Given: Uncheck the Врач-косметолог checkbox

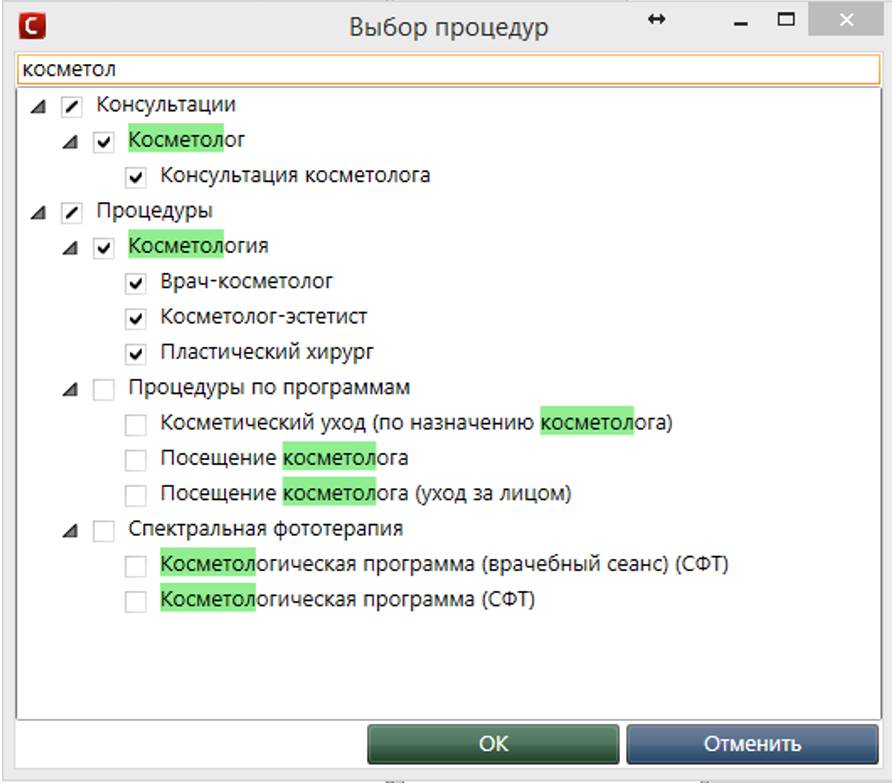Looking at the screenshot, I should click(136, 283).
